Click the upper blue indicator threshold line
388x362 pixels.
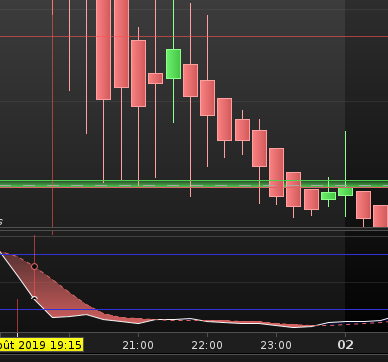coord(194,255)
